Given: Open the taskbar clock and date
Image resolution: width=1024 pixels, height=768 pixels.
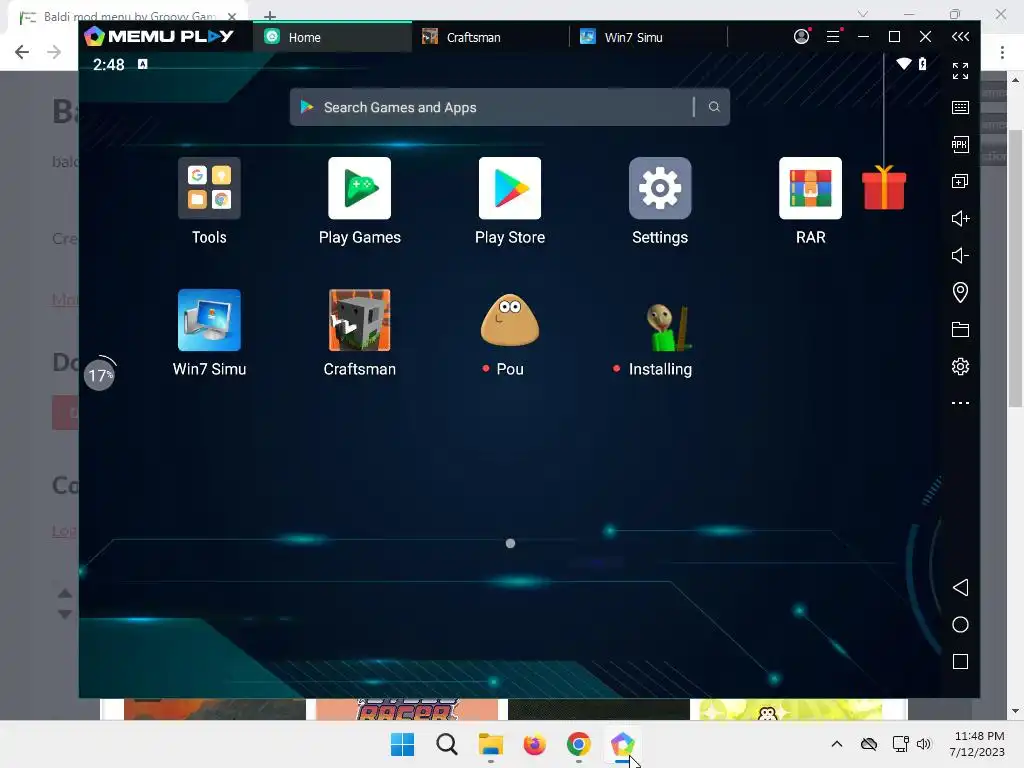Looking at the screenshot, I should point(977,744).
